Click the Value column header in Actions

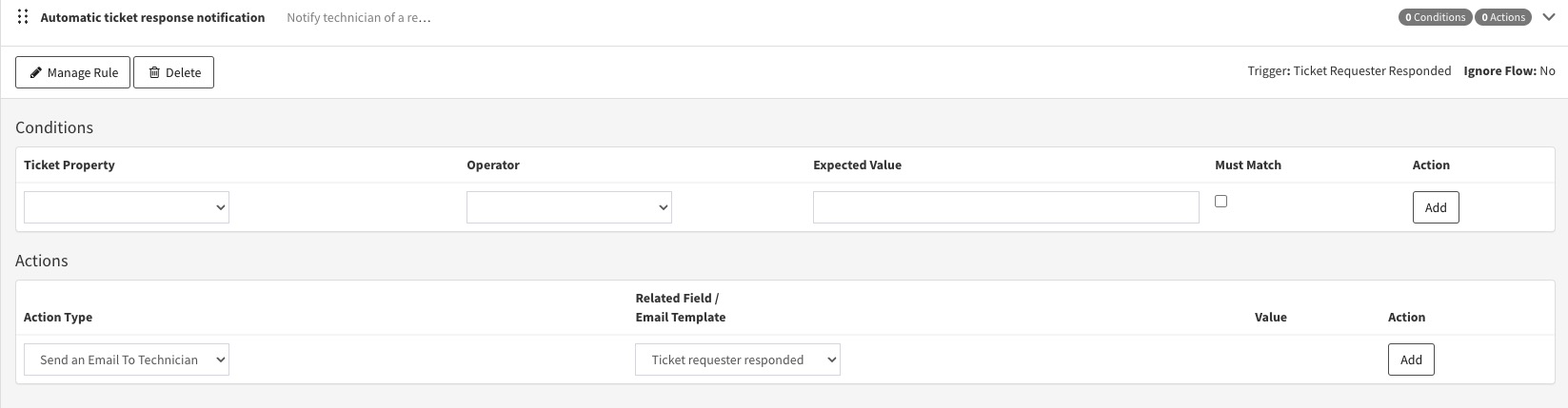[x=1271, y=317]
